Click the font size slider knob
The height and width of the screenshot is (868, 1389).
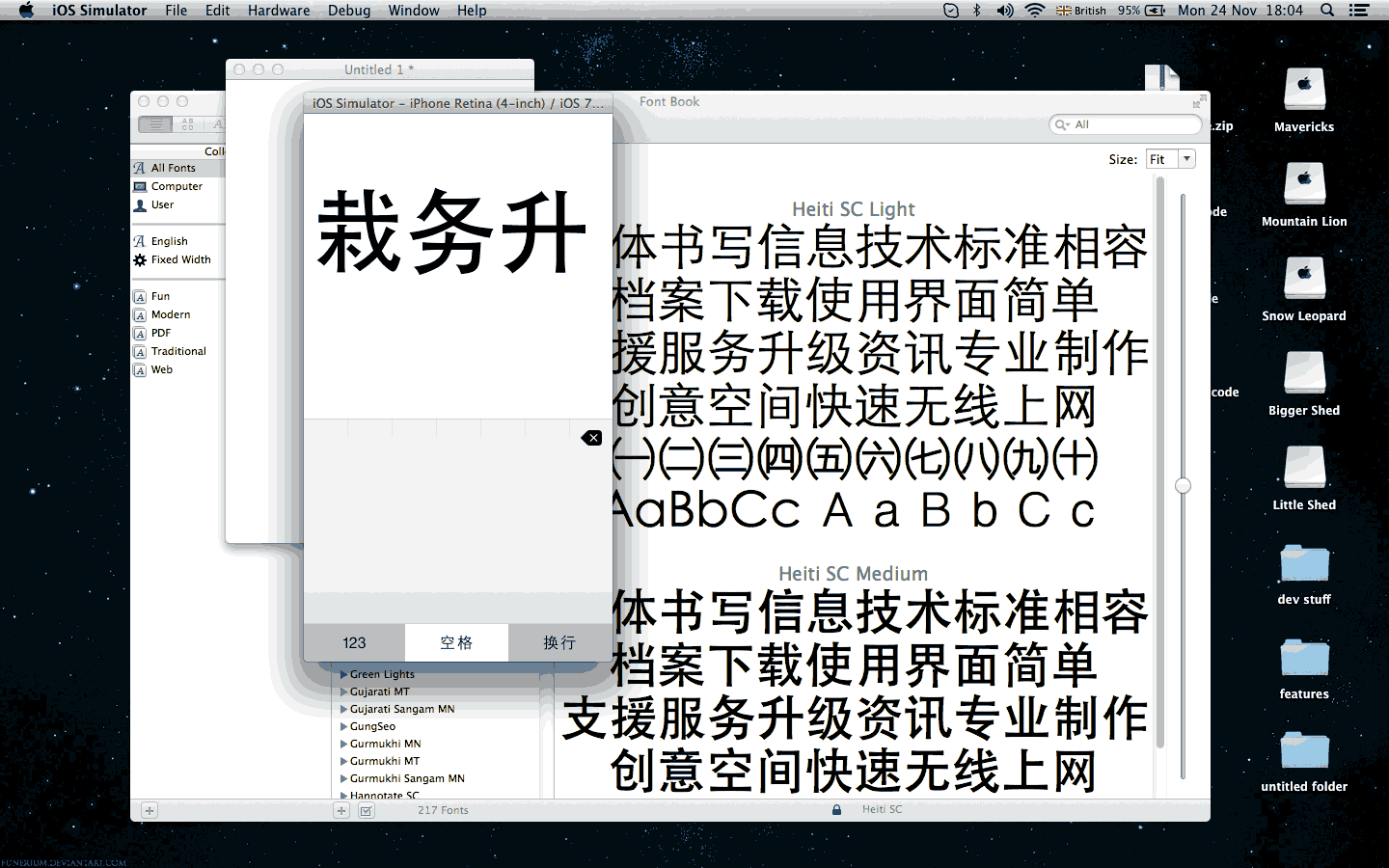1183,486
